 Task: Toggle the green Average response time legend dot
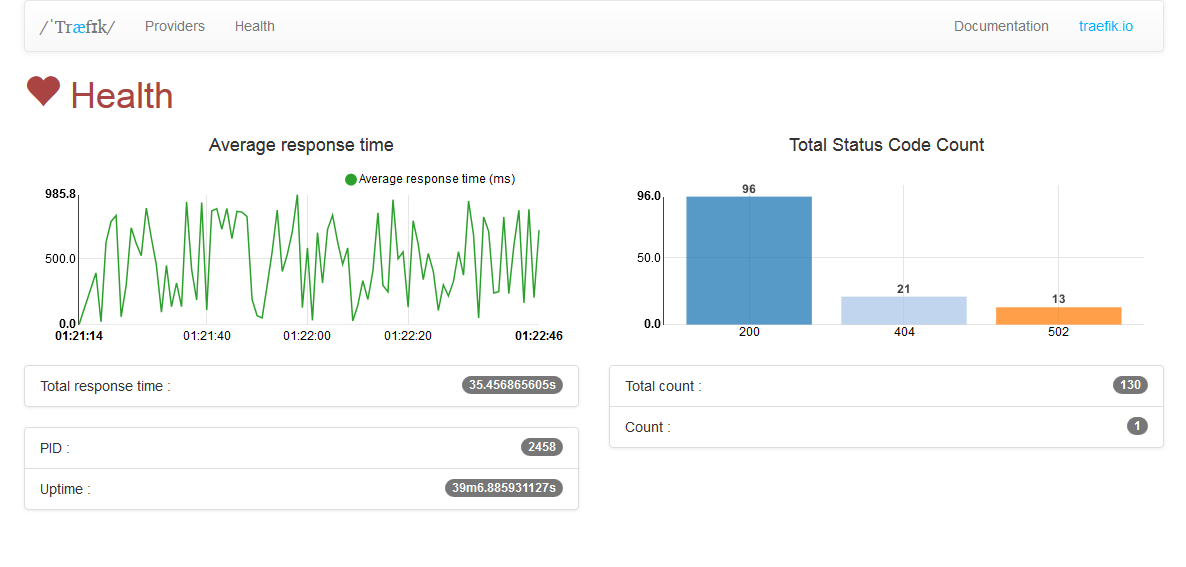pyautogui.click(x=351, y=179)
